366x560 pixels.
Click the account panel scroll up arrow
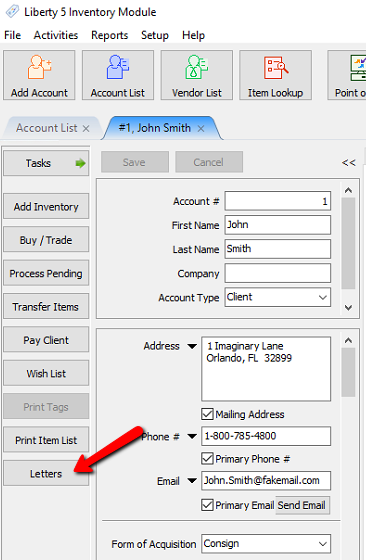349,190
